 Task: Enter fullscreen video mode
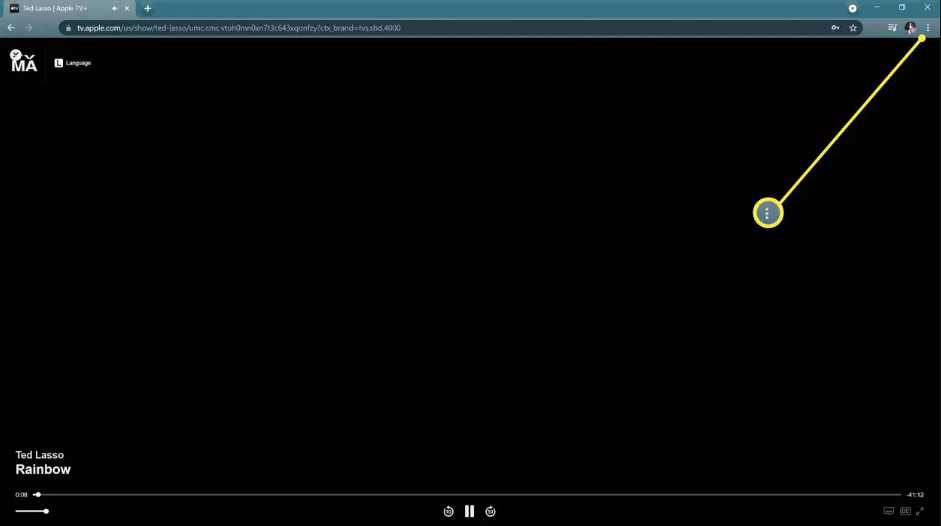920,511
